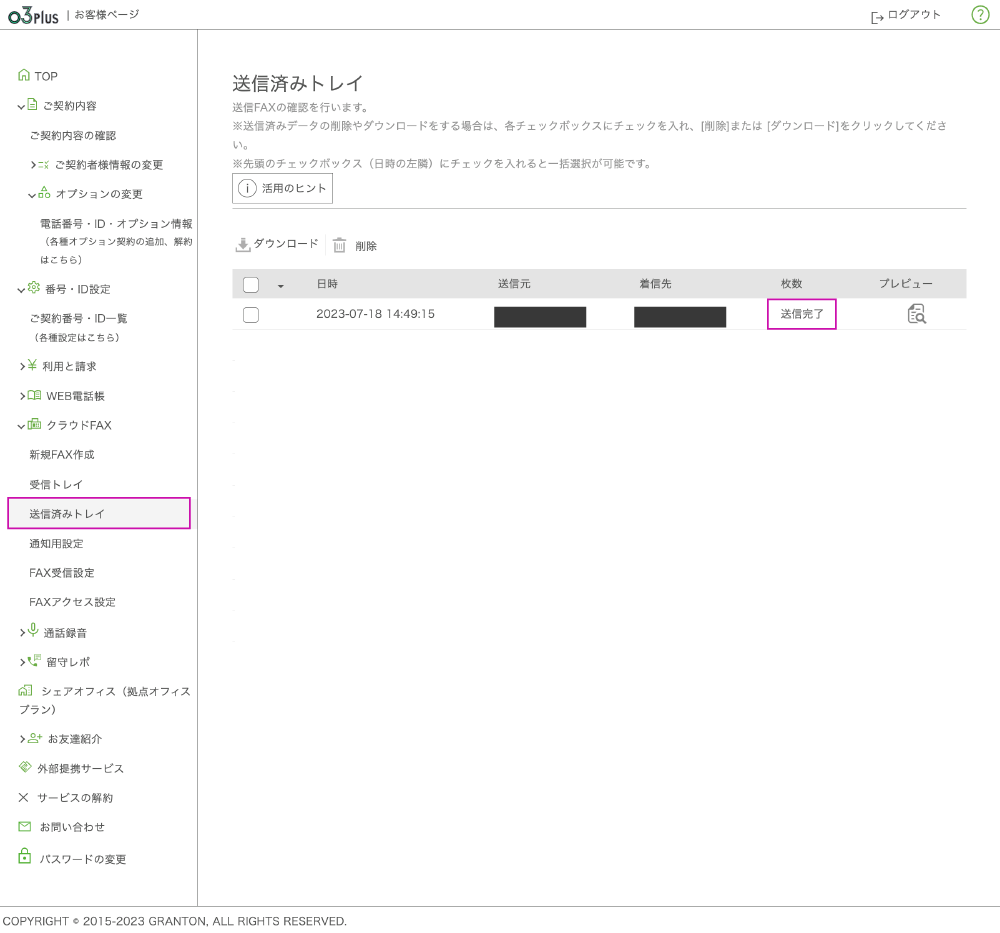This screenshot has width=1000, height=933.
Task: Expand the WEB電話帳 chevron
Action: point(22,396)
